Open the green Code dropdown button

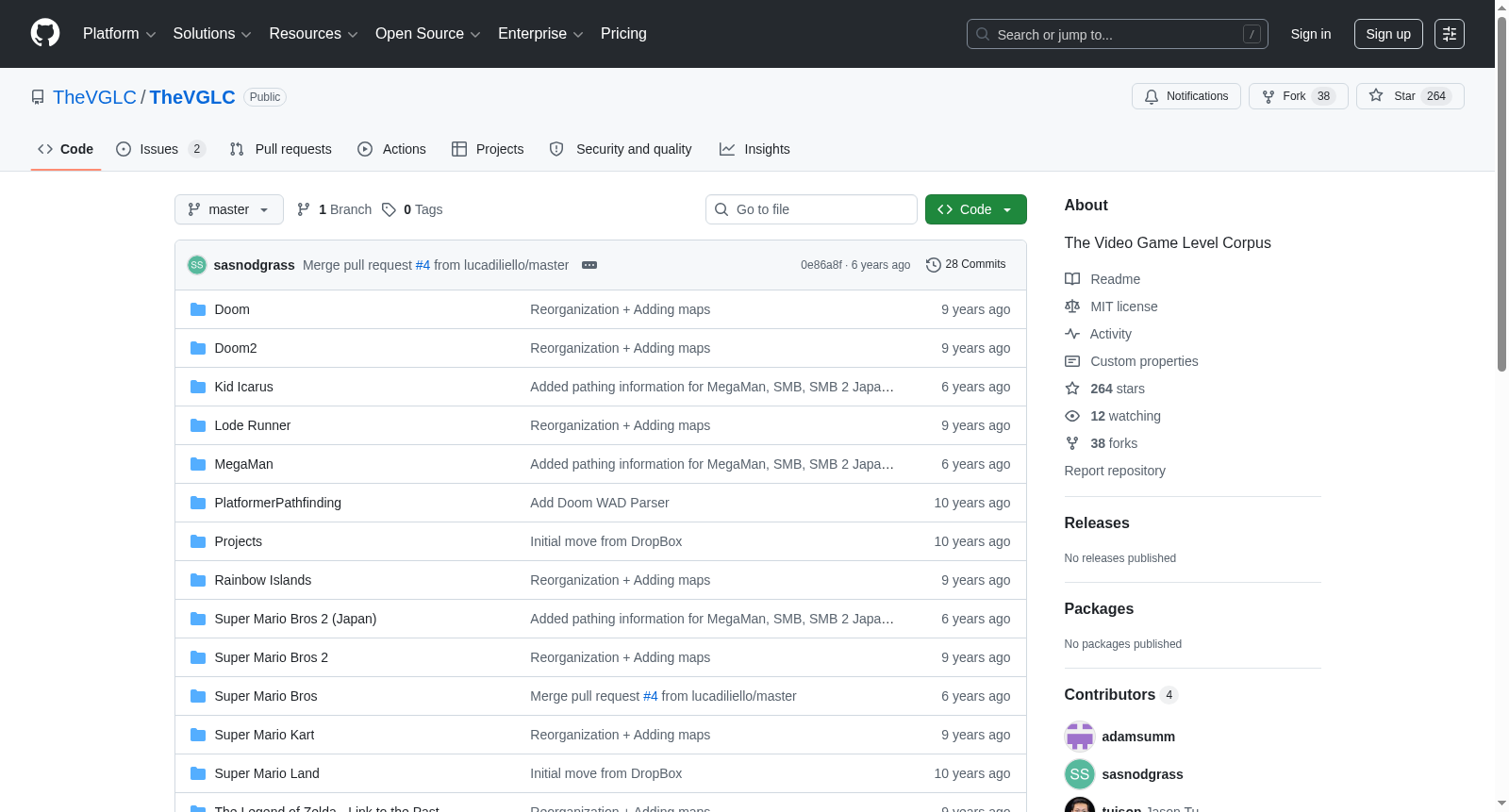(976, 209)
